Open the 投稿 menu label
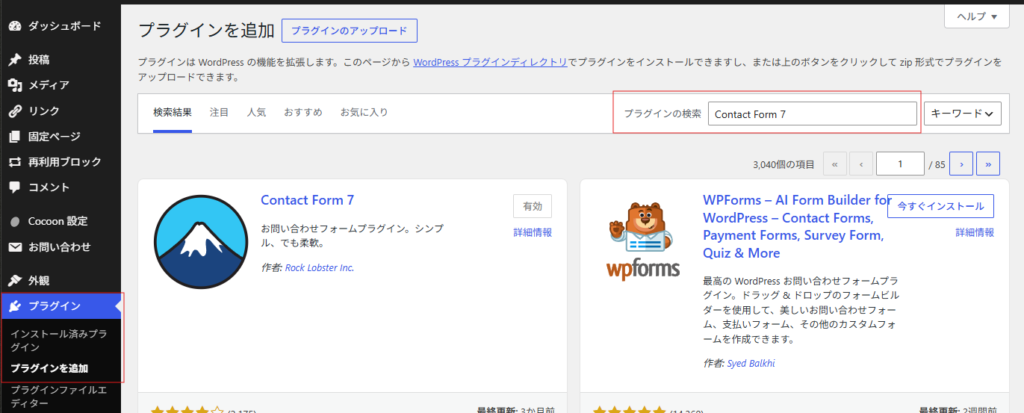 [39, 60]
